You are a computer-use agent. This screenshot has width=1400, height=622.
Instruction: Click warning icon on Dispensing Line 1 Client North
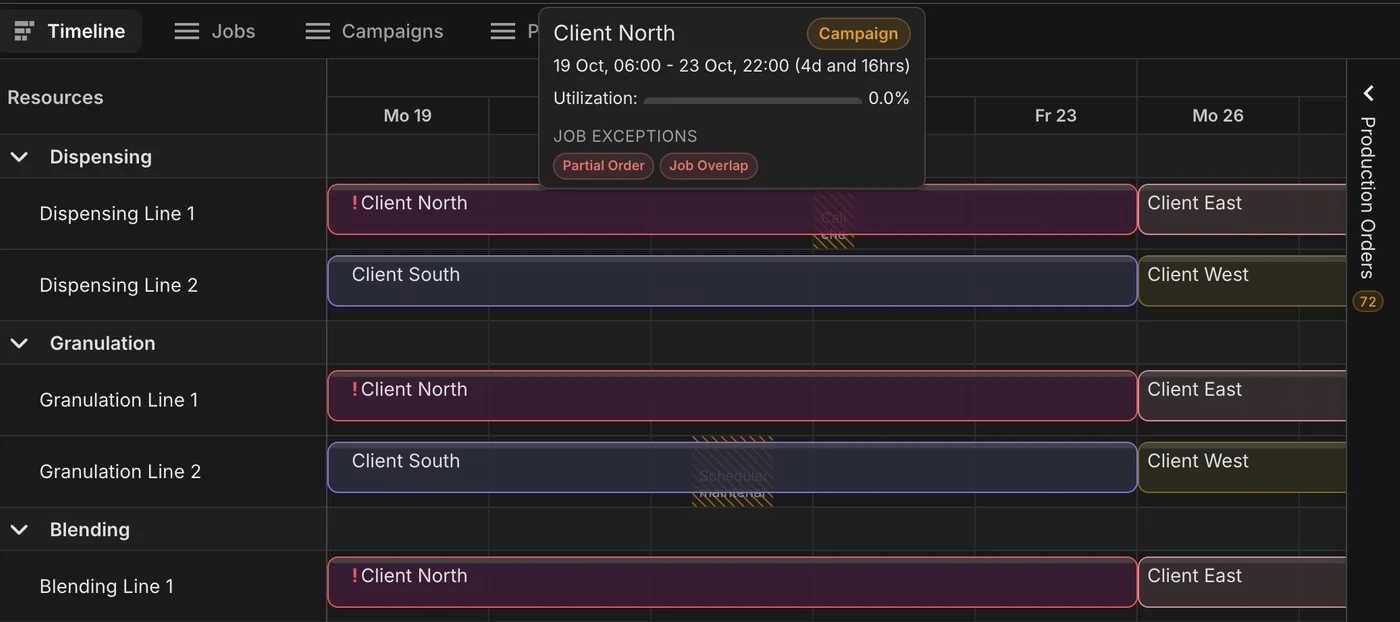[x=354, y=203]
